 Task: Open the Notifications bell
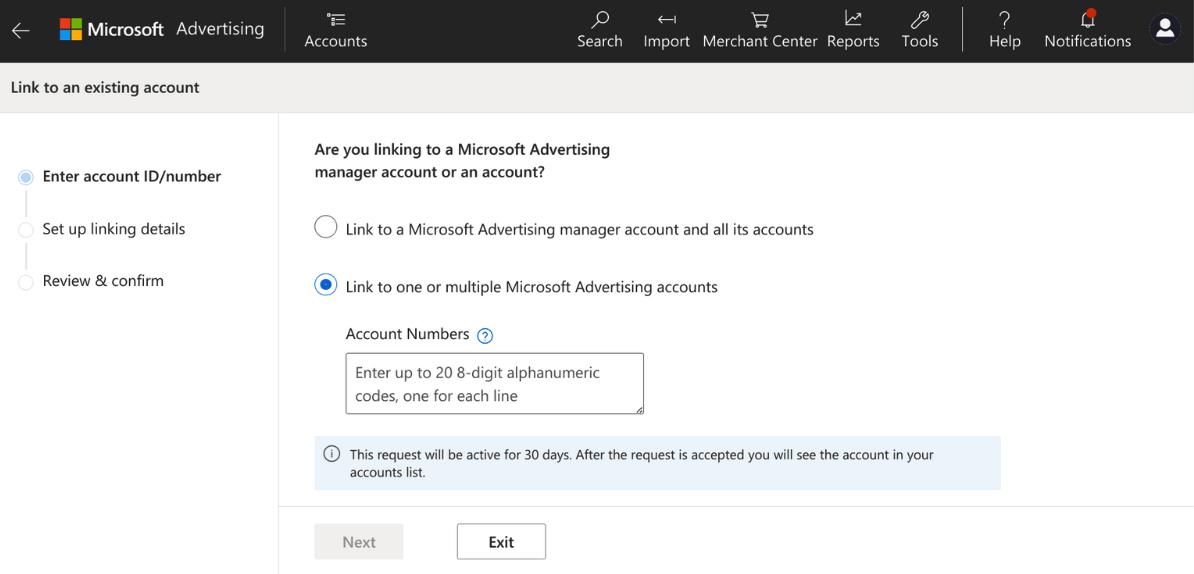point(1087,30)
